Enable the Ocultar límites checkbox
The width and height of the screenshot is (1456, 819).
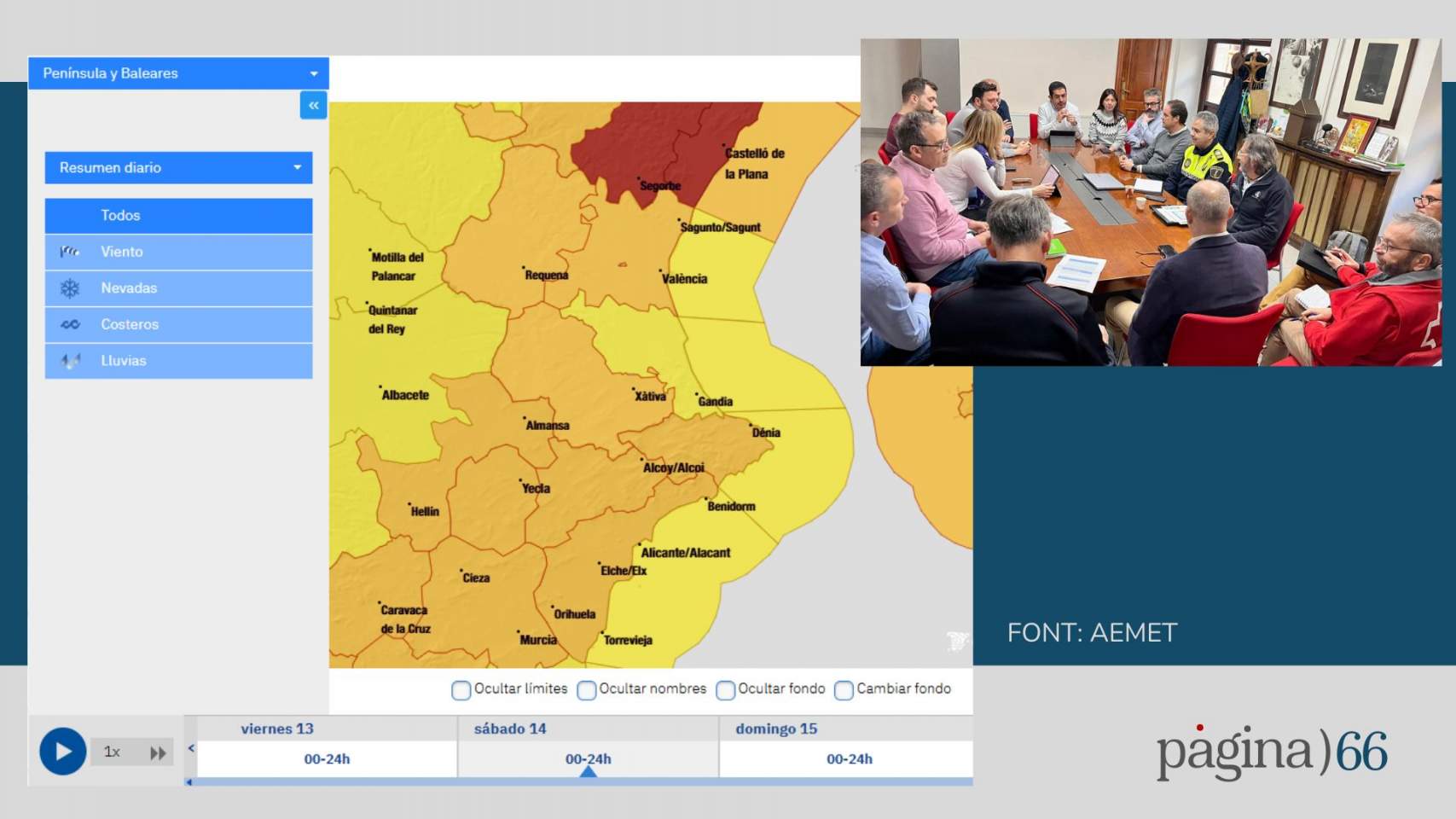tap(461, 690)
